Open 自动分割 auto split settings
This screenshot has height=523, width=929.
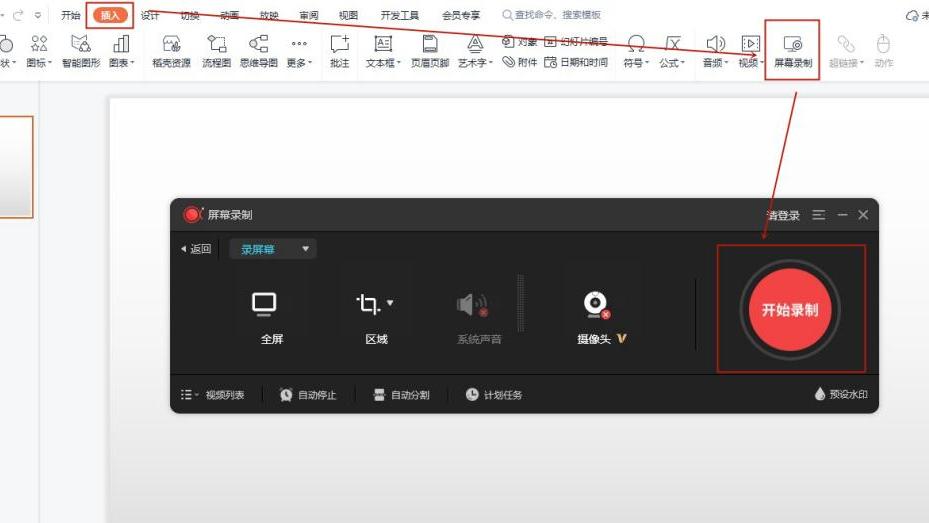[401, 394]
